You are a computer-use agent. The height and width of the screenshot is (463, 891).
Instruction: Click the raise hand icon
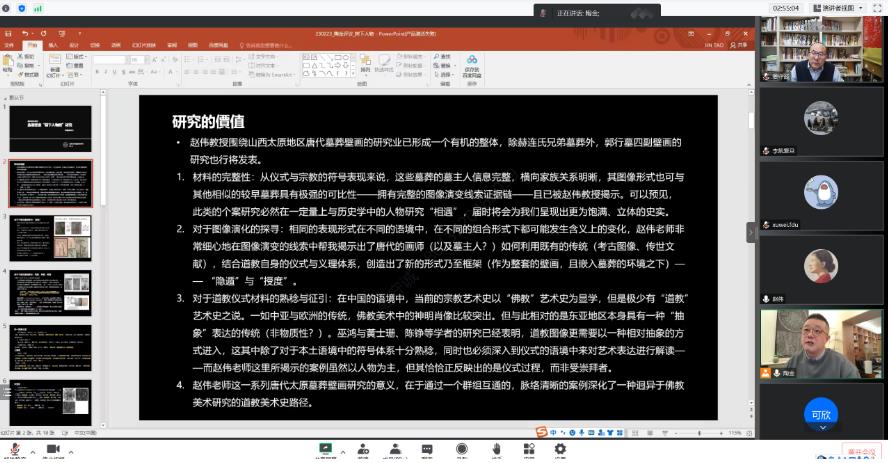pyautogui.click(x=497, y=449)
